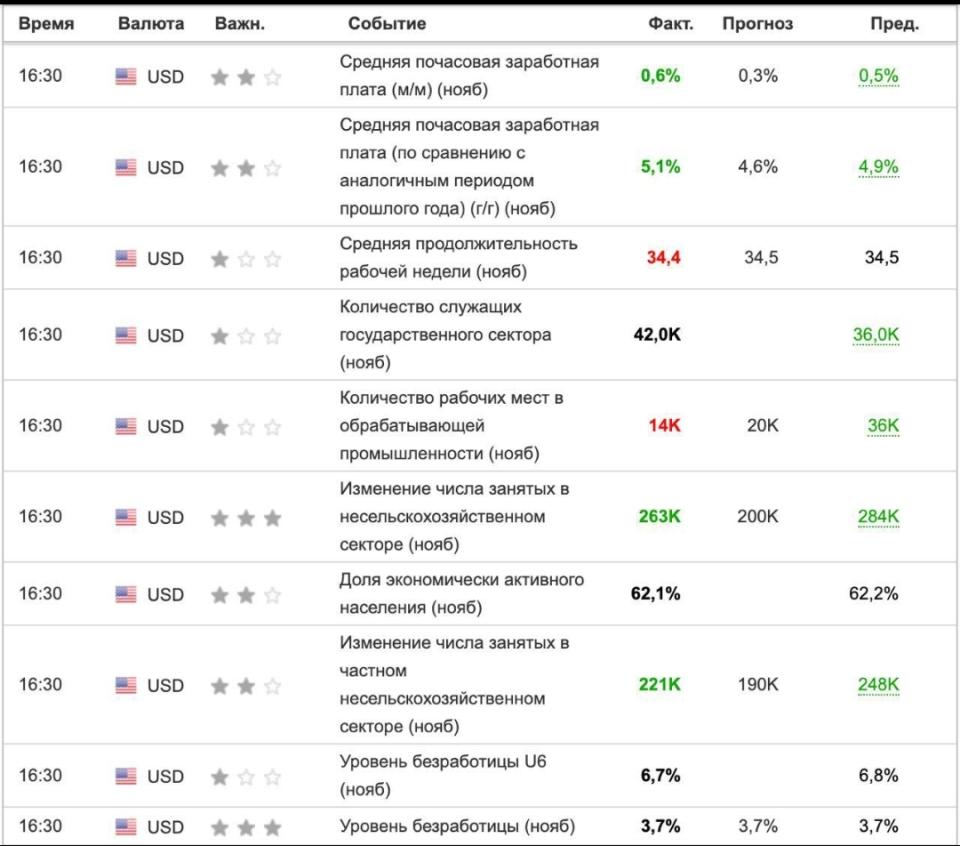Sort by Валюта column header
Screen dimensions: 960x846
point(151,24)
